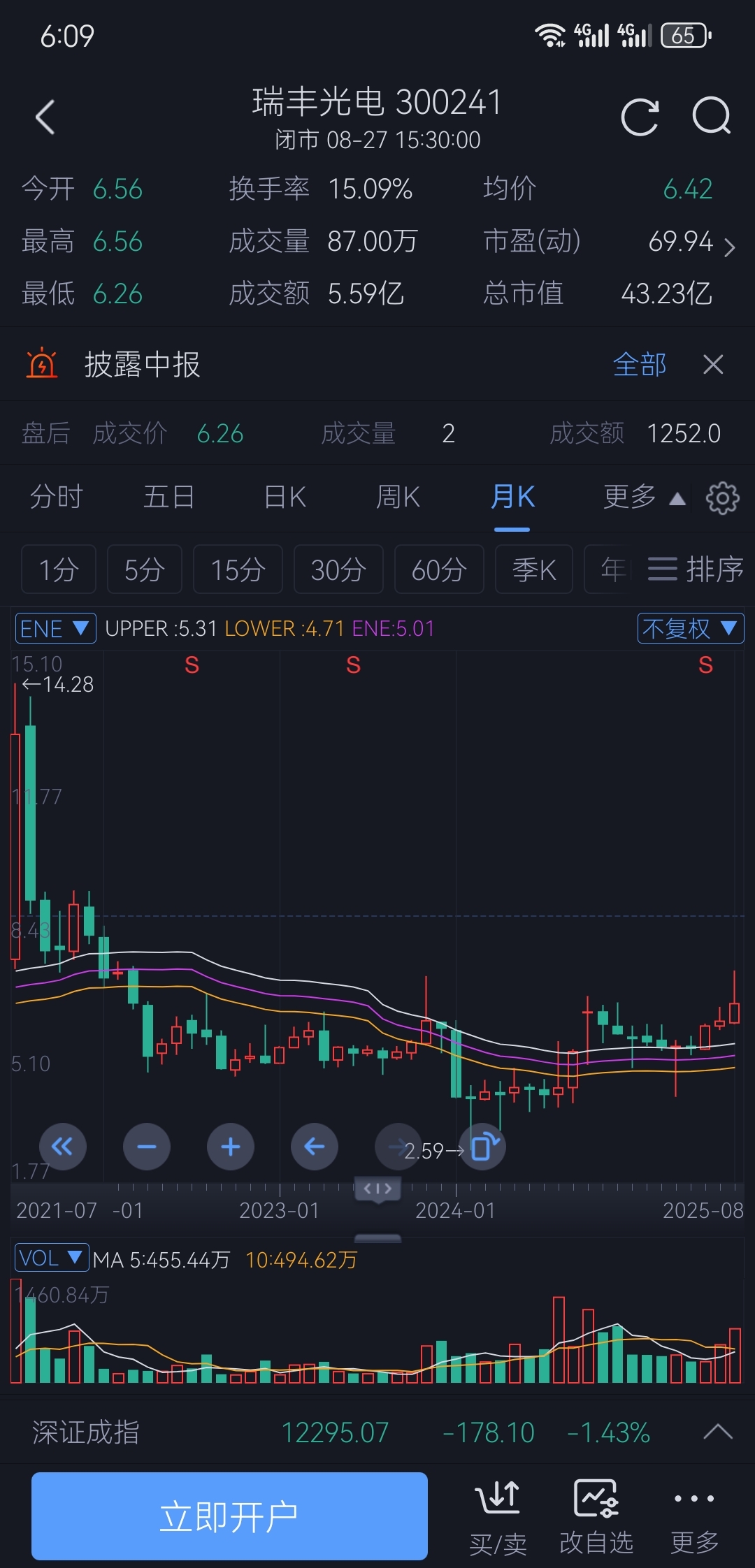Tap the UPPER :5.31 indicator reading

161,628
